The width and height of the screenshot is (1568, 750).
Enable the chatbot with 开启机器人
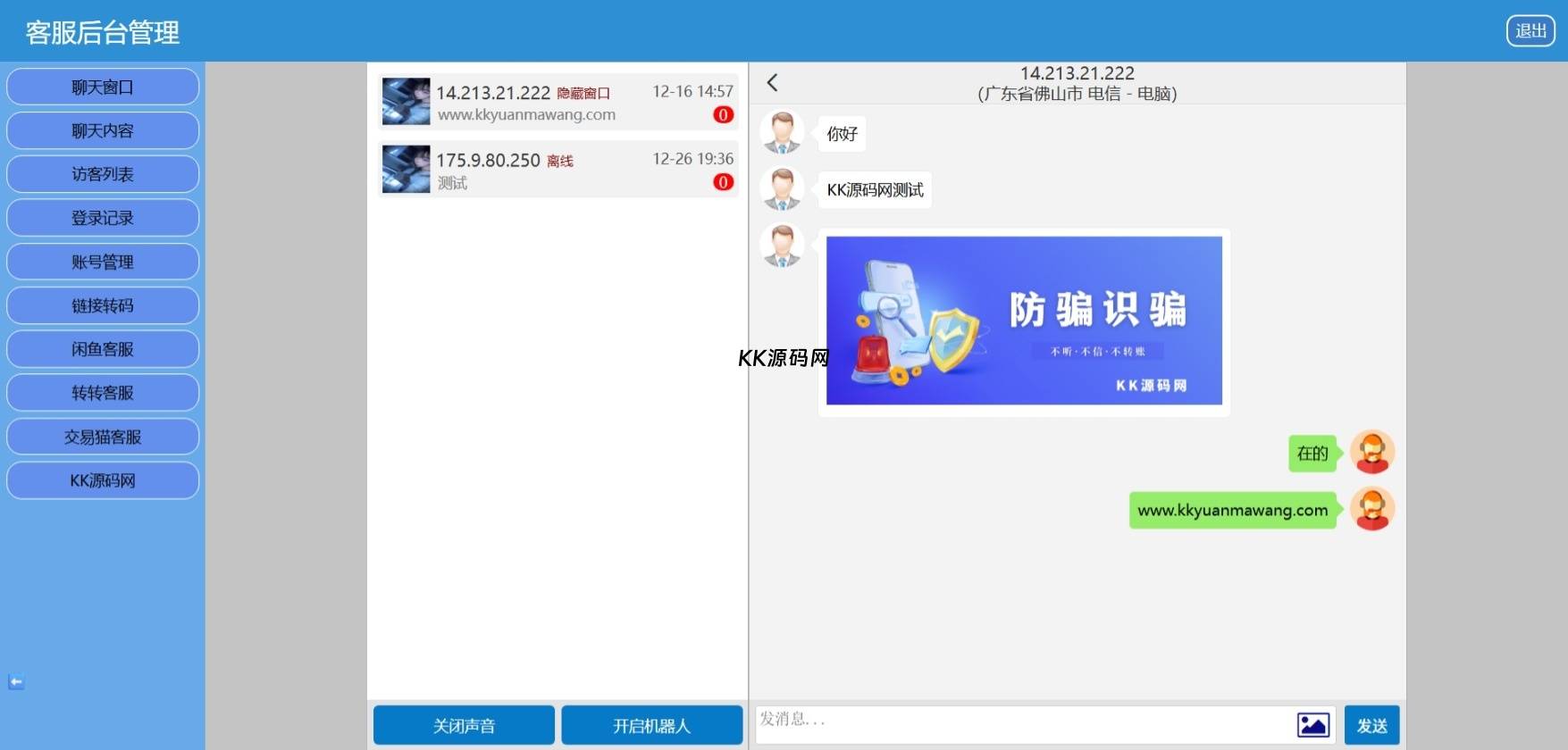coord(651,725)
